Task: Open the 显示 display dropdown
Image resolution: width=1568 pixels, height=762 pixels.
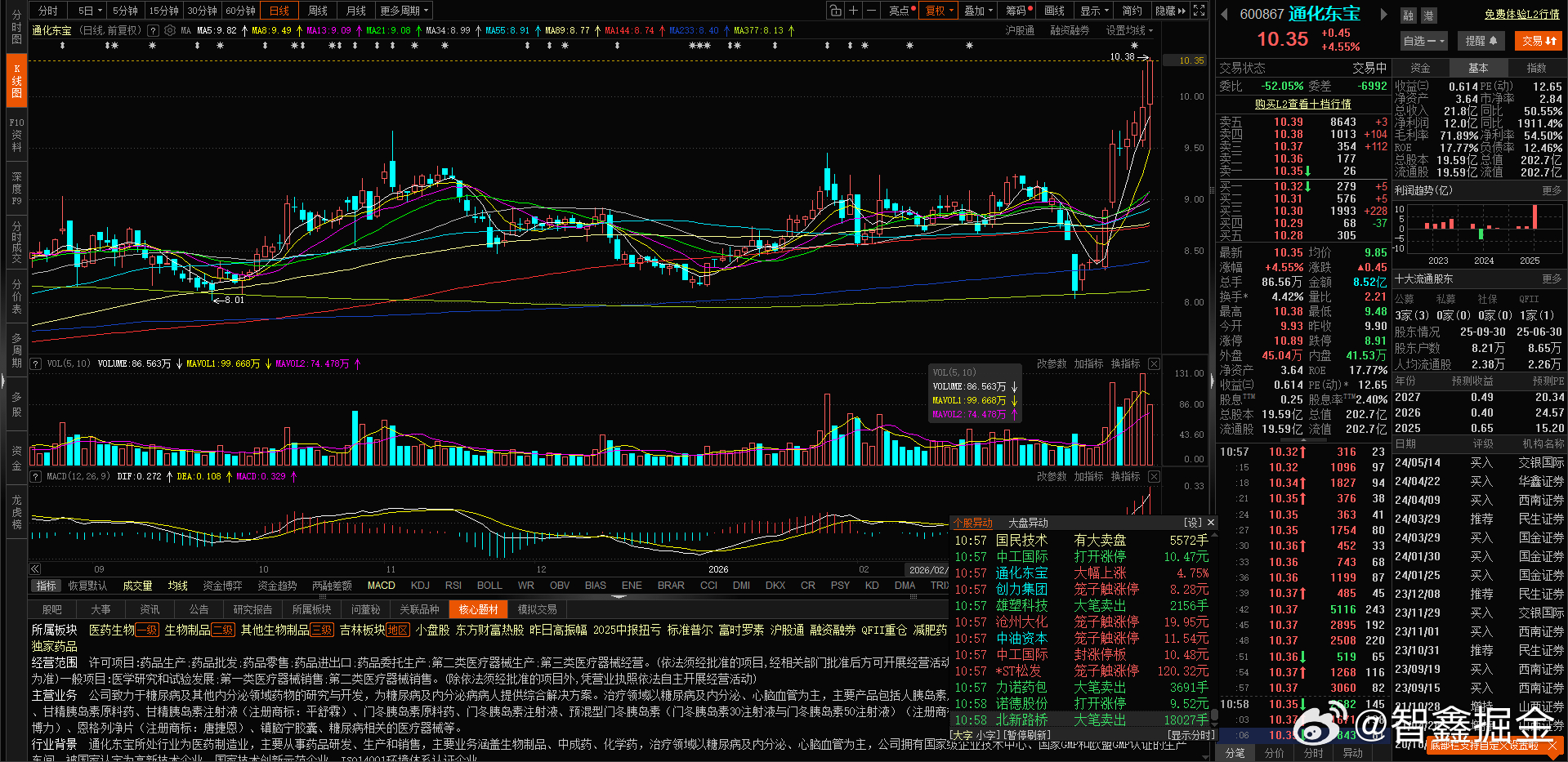Action: [1095, 11]
